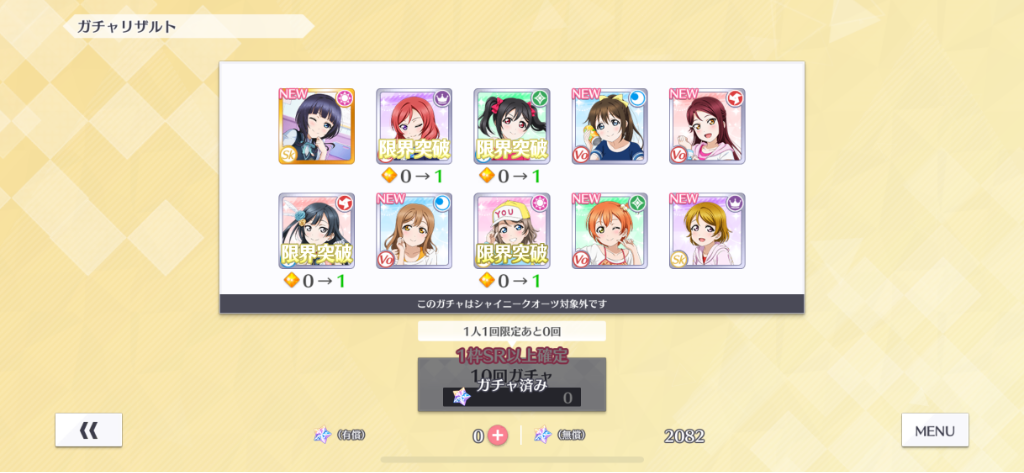Select the red-haired girl limit break card

coord(414,126)
